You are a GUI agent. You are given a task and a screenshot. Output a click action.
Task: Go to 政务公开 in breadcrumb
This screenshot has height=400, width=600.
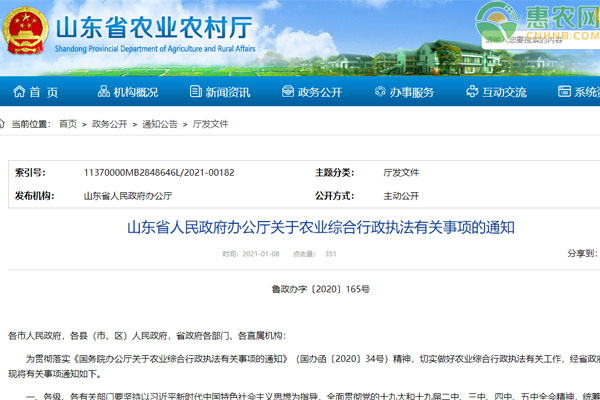click(109, 124)
